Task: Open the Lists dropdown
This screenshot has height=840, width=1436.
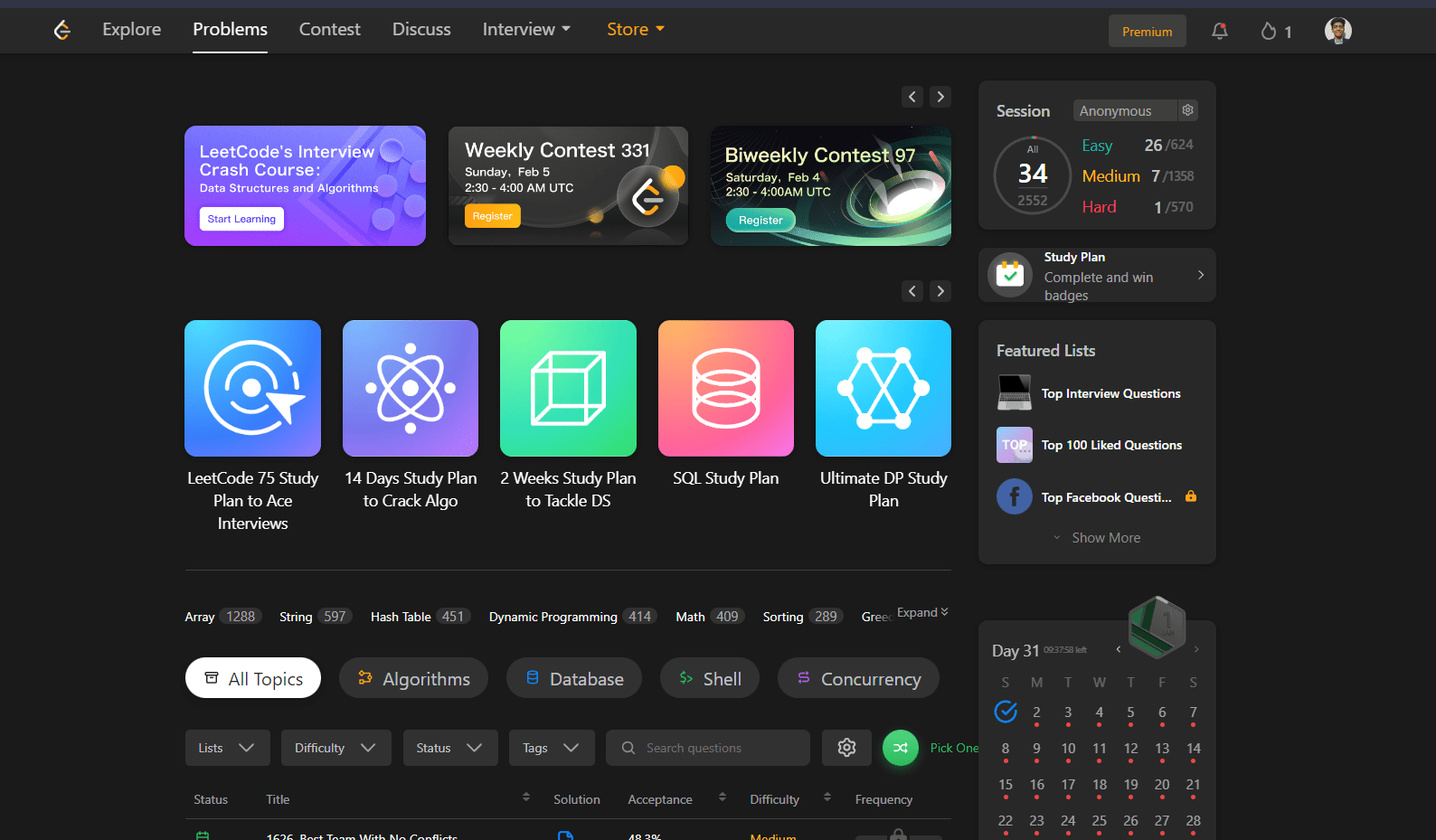Action: click(228, 748)
